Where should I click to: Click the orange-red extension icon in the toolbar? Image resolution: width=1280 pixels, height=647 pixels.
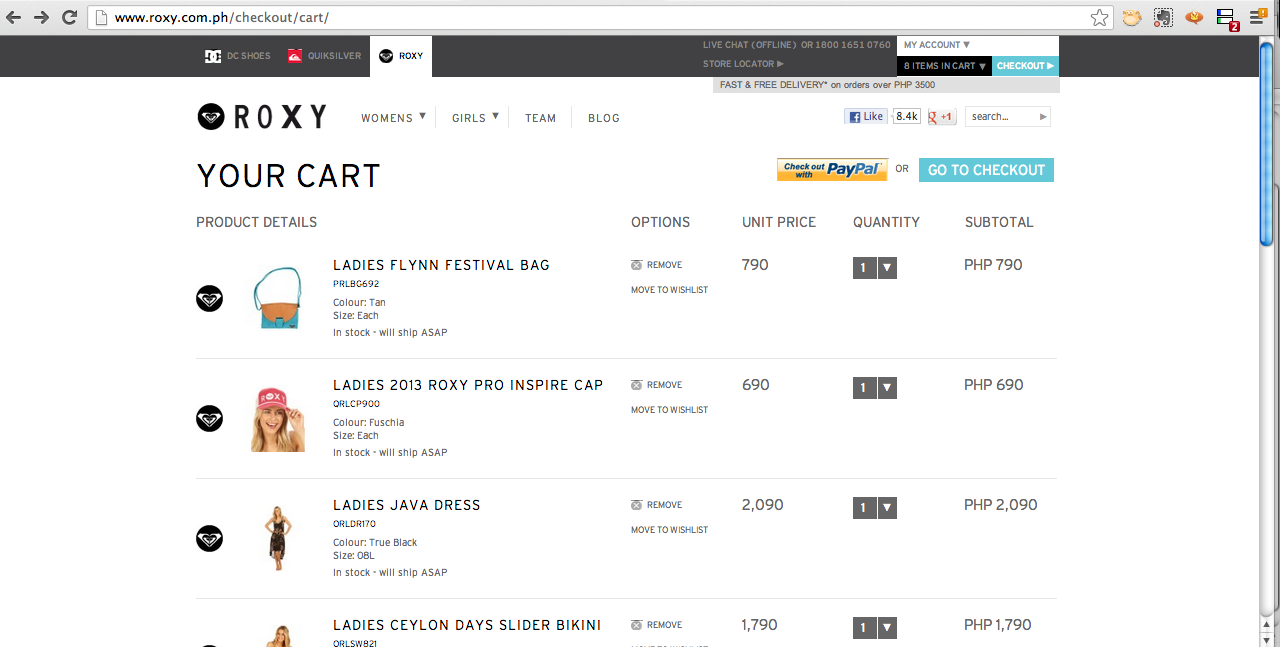pyautogui.click(x=1194, y=17)
